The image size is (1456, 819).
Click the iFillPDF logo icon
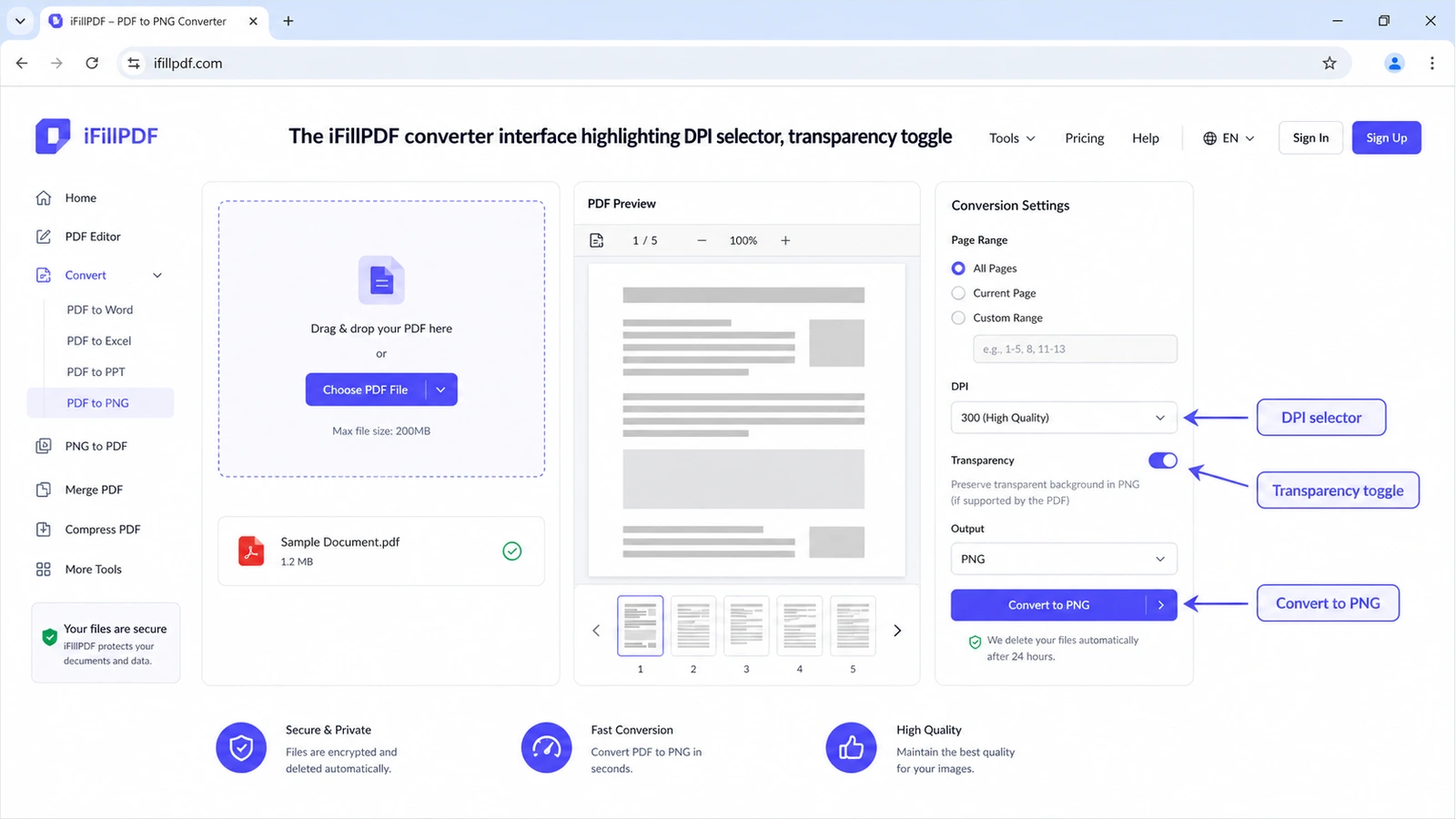click(53, 136)
